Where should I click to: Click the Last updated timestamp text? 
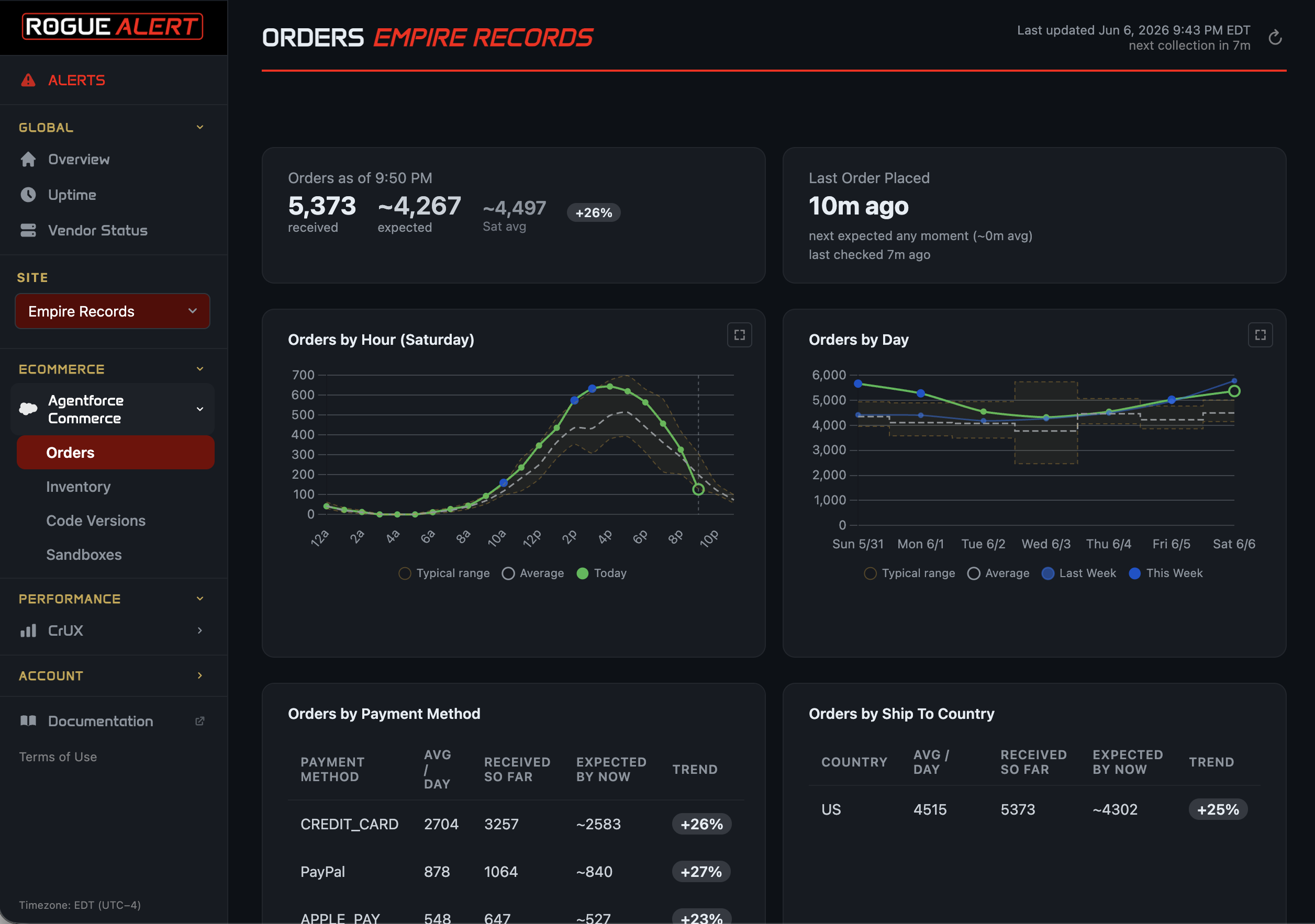[1133, 30]
